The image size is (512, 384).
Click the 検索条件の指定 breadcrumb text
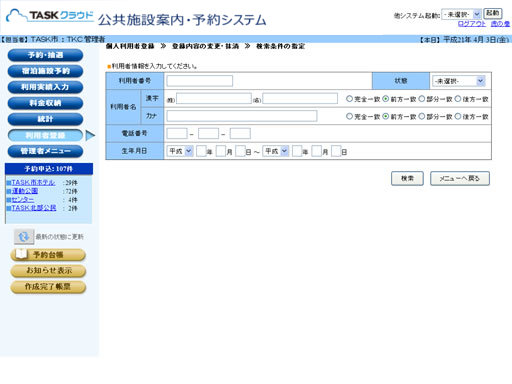[x=280, y=46]
